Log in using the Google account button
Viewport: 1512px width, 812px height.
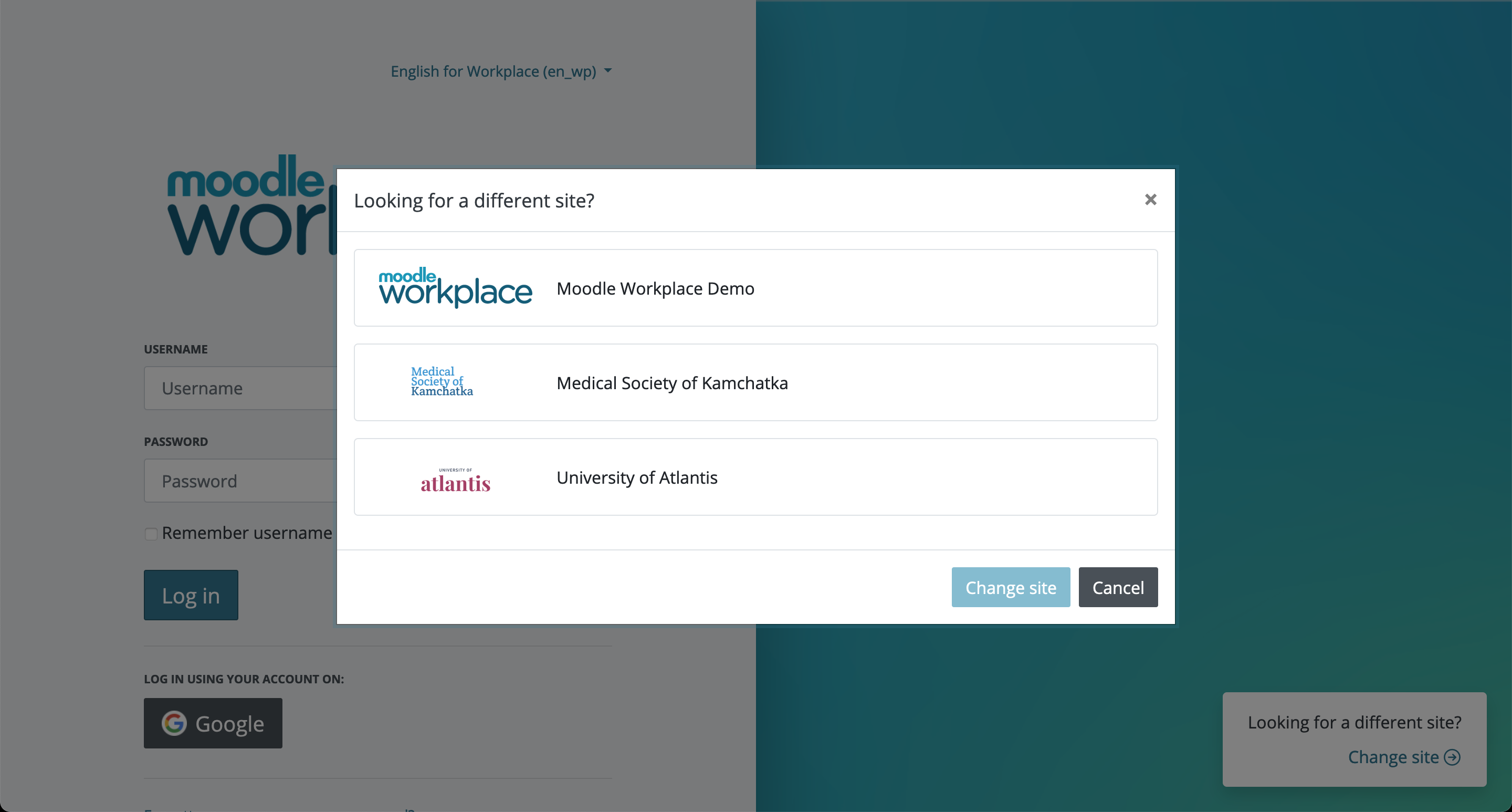(213, 723)
